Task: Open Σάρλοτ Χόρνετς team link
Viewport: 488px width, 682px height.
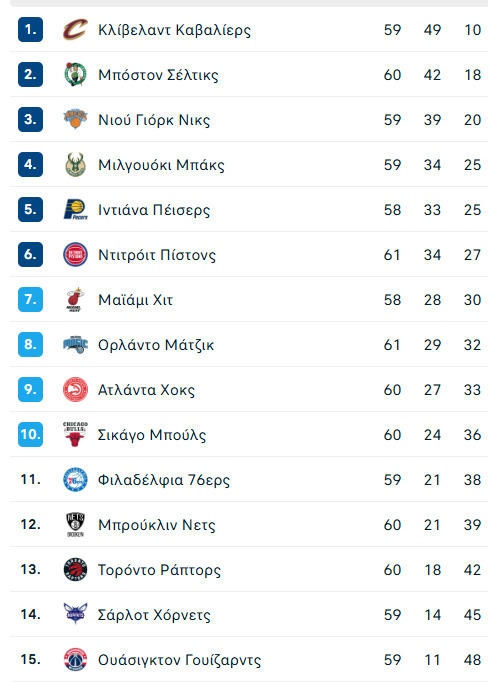Action: 154,615
